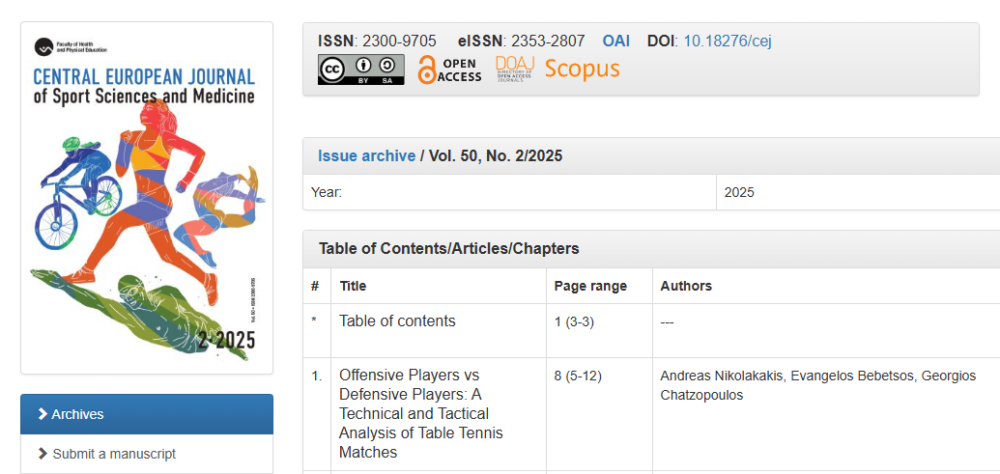The width and height of the screenshot is (1000, 474).
Task: Click the chevron icon beside Archives
Action: pyautogui.click(x=42, y=414)
